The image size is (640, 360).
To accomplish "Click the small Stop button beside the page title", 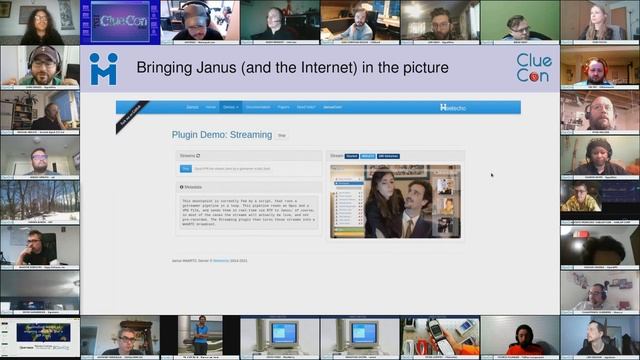I will (282, 136).
